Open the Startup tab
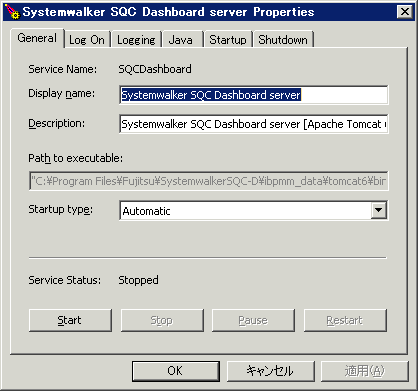The height and width of the screenshot is (391, 418). tap(228, 40)
